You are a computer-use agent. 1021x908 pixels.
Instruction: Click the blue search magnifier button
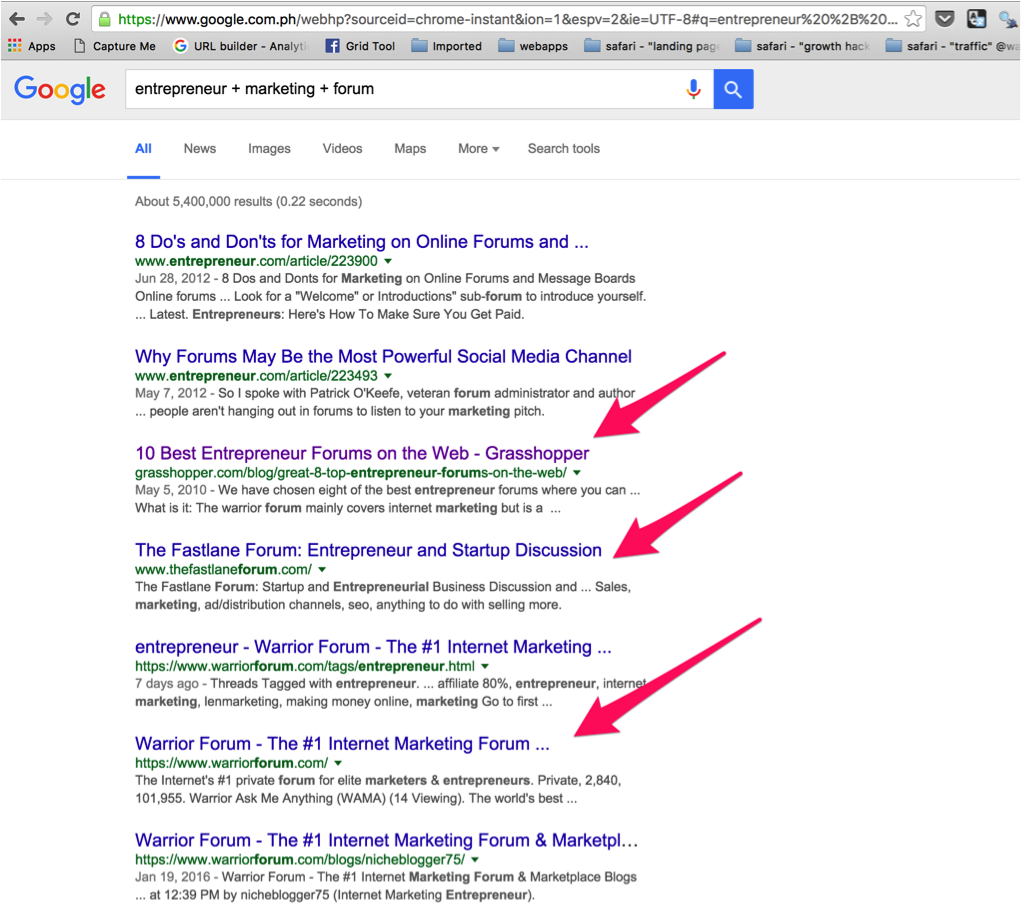tap(733, 89)
